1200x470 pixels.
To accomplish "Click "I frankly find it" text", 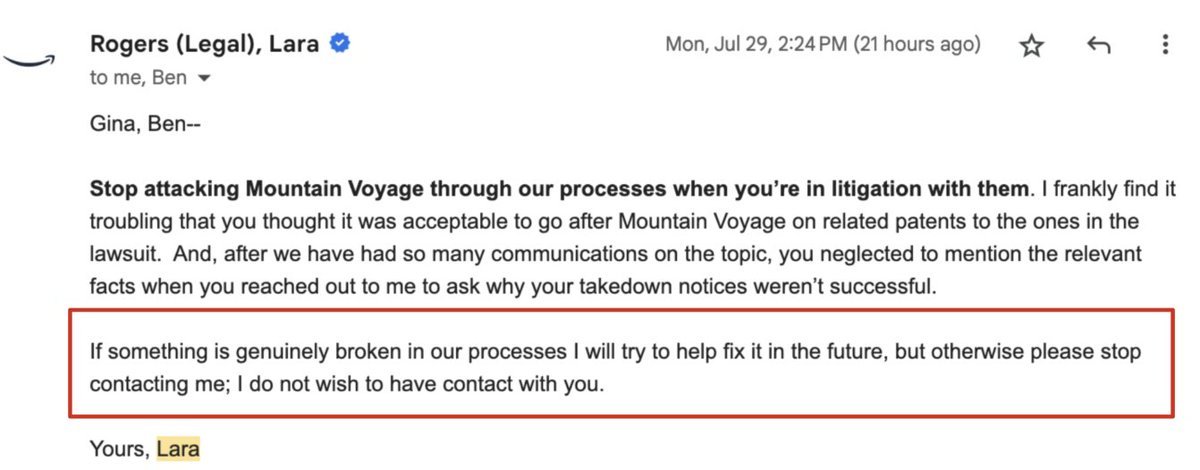I will [1104, 187].
